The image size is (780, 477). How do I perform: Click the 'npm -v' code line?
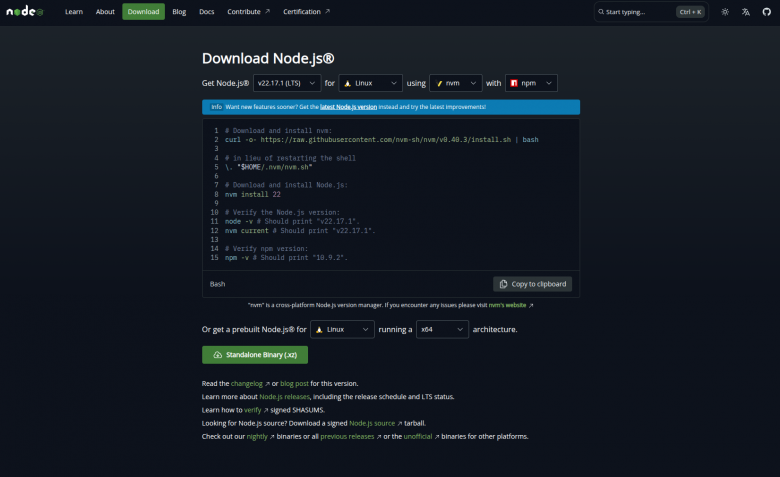(x=286, y=258)
